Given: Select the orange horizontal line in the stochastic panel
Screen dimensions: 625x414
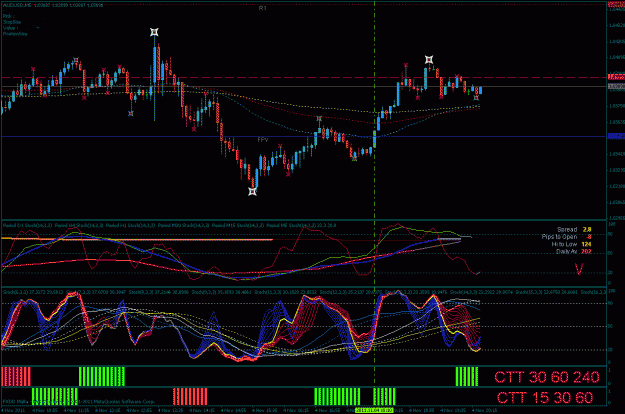Looking at the screenshot, I should point(137,239).
